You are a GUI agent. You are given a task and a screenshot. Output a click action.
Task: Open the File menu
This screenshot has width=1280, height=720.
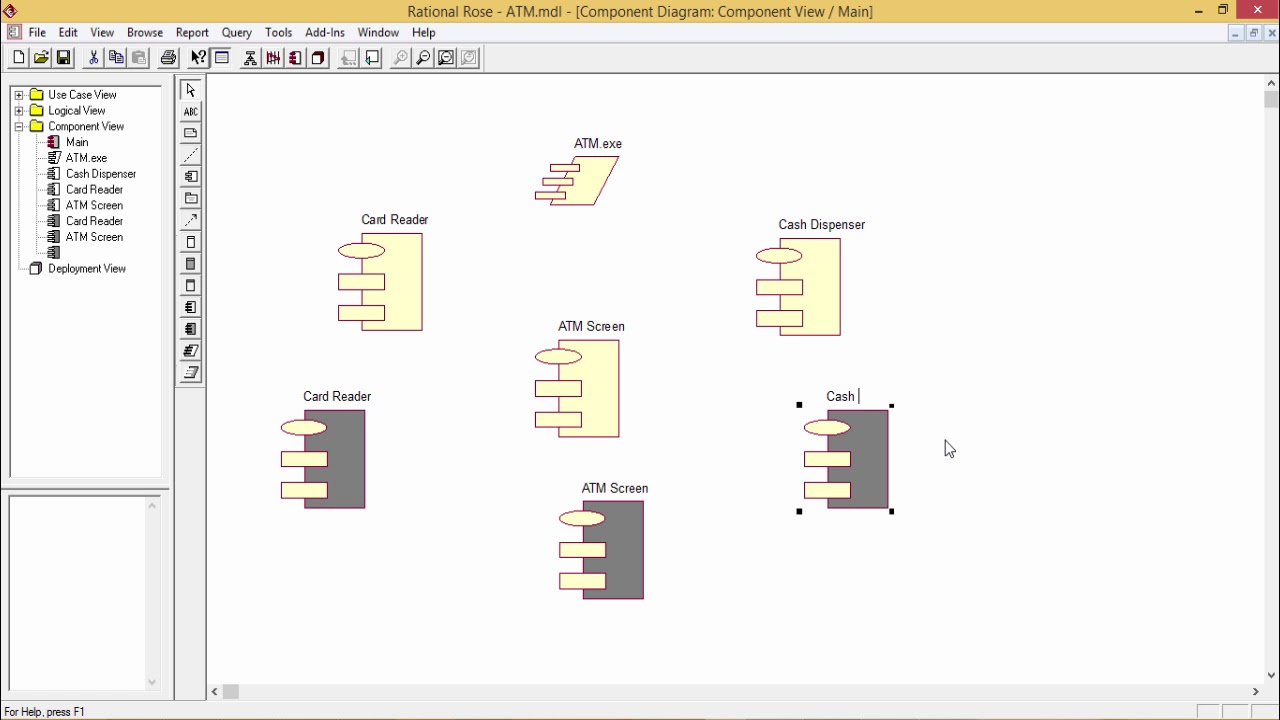coord(37,33)
